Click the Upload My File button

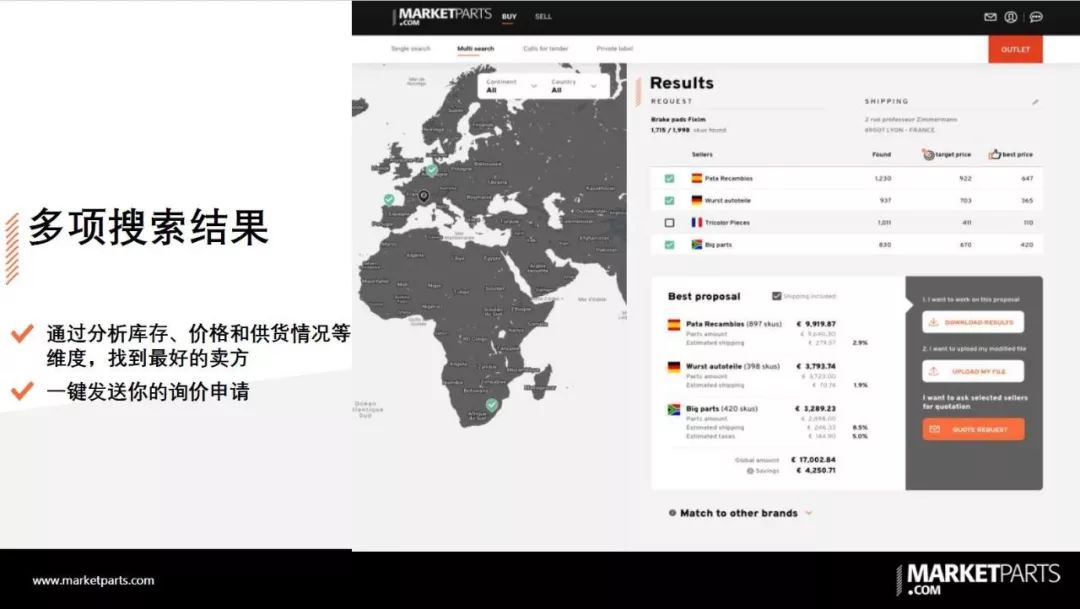coord(973,371)
